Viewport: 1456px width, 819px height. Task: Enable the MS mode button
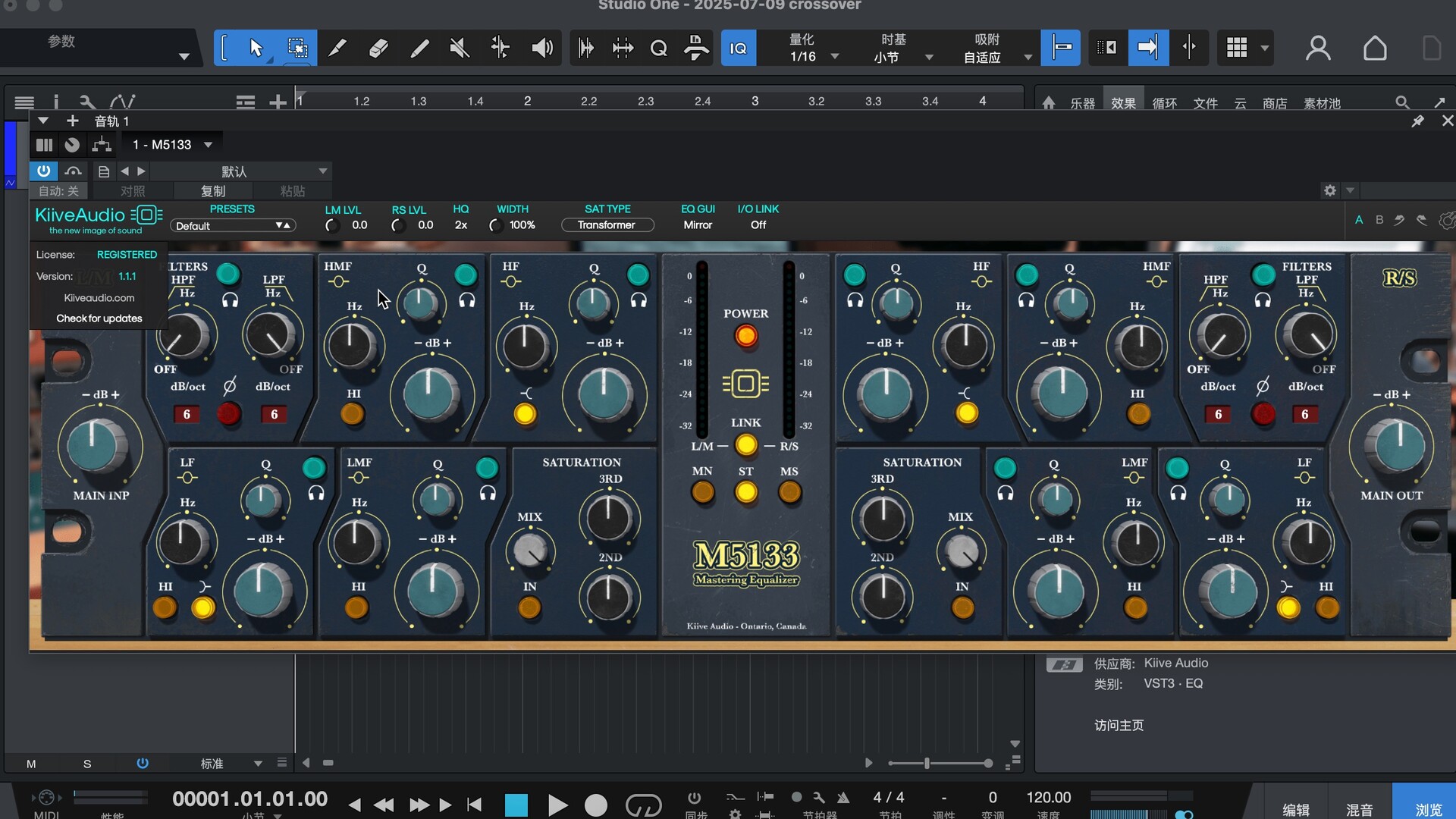click(789, 492)
